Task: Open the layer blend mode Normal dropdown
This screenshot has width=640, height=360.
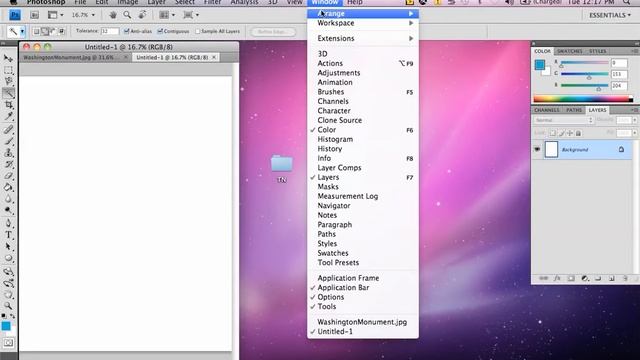Action: (x=563, y=120)
